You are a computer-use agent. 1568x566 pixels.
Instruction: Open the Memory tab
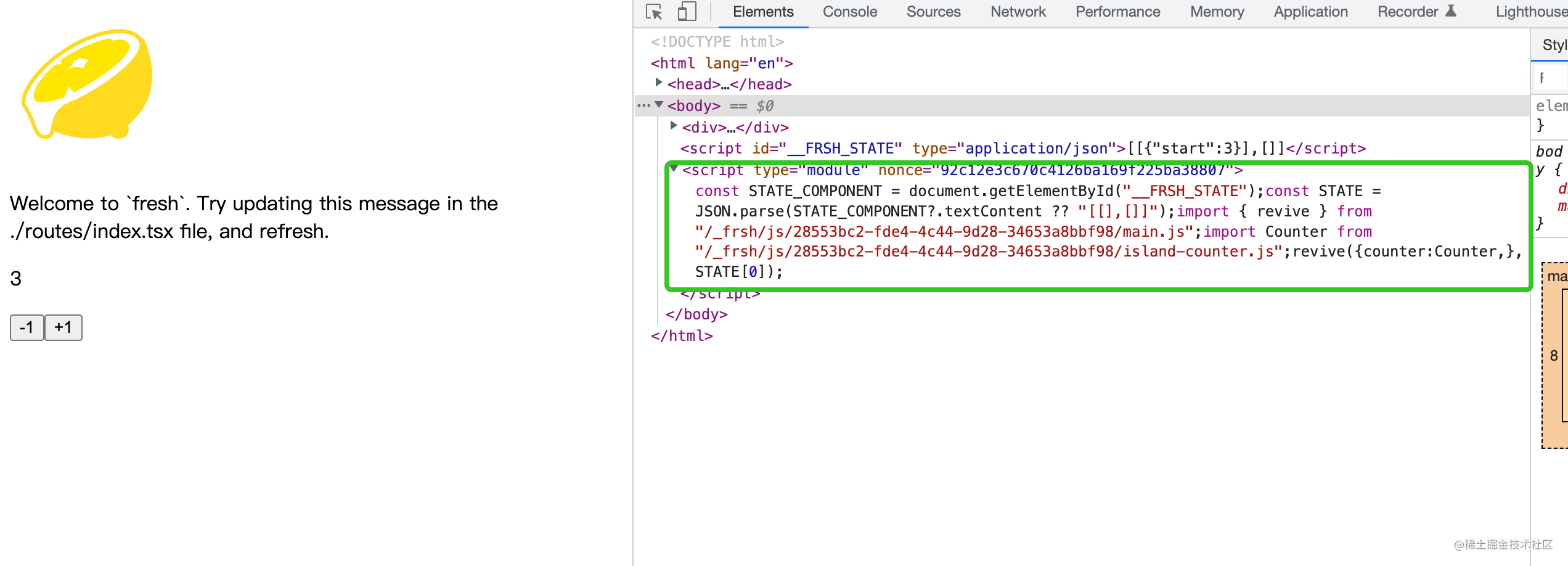pyautogui.click(x=1217, y=12)
